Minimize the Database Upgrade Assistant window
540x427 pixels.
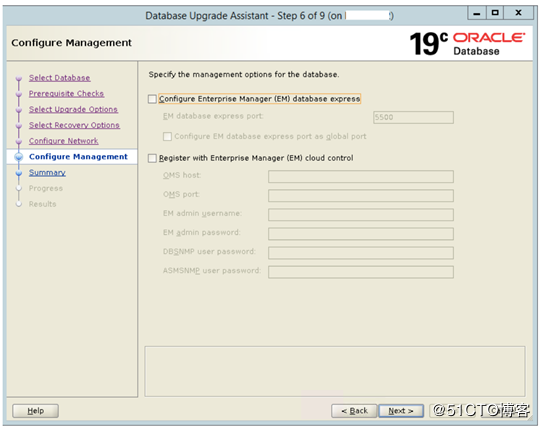coord(477,13)
